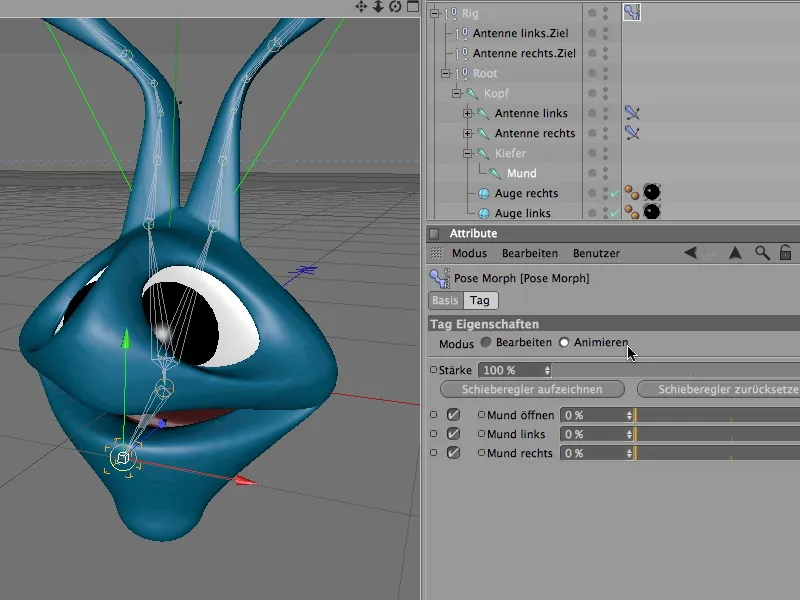Toggle the Stärke keyframe animation dot
Screen dimensions: 800x600
[433, 370]
